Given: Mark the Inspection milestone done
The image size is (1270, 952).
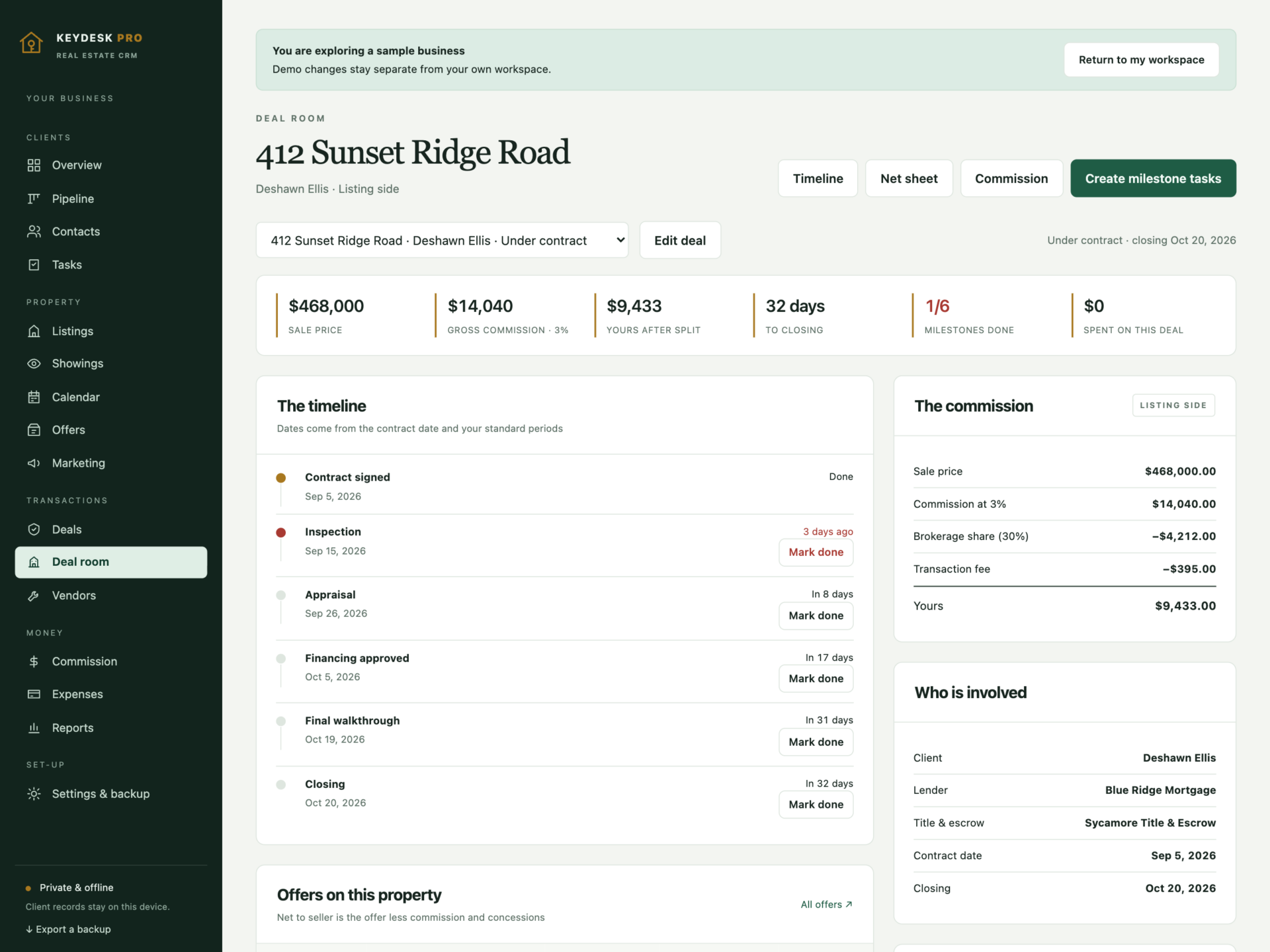Looking at the screenshot, I should (x=816, y=552).
